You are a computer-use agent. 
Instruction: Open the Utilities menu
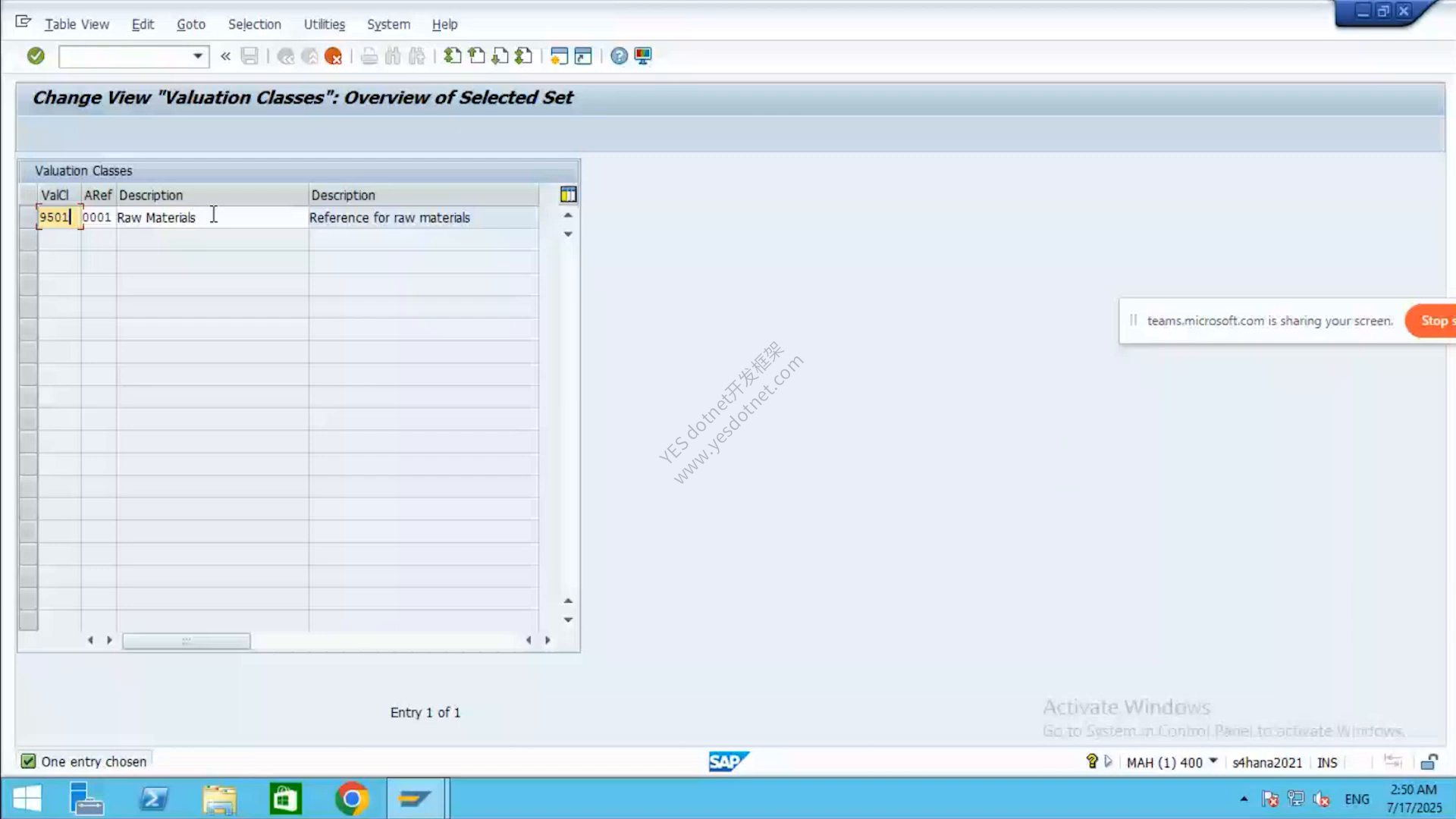tap(324, 24)
